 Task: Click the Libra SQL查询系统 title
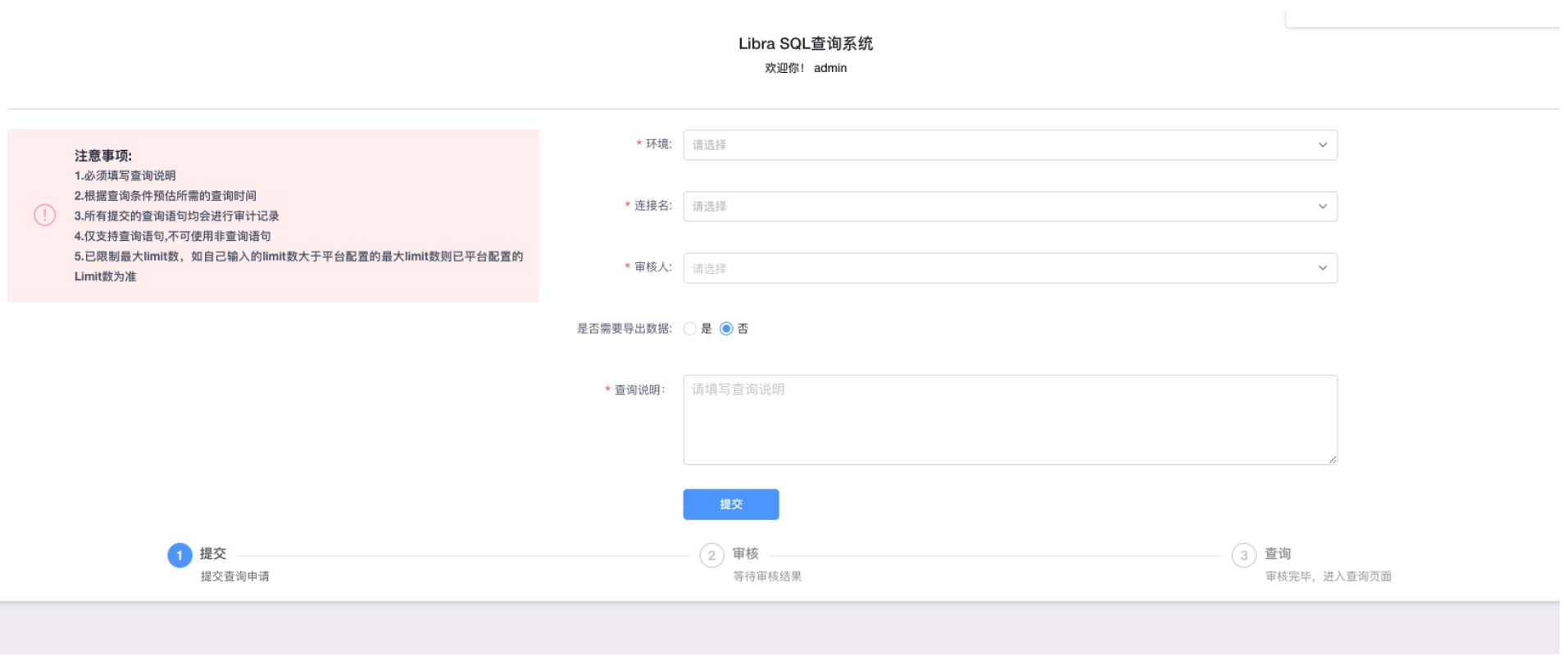pos(805,43)
